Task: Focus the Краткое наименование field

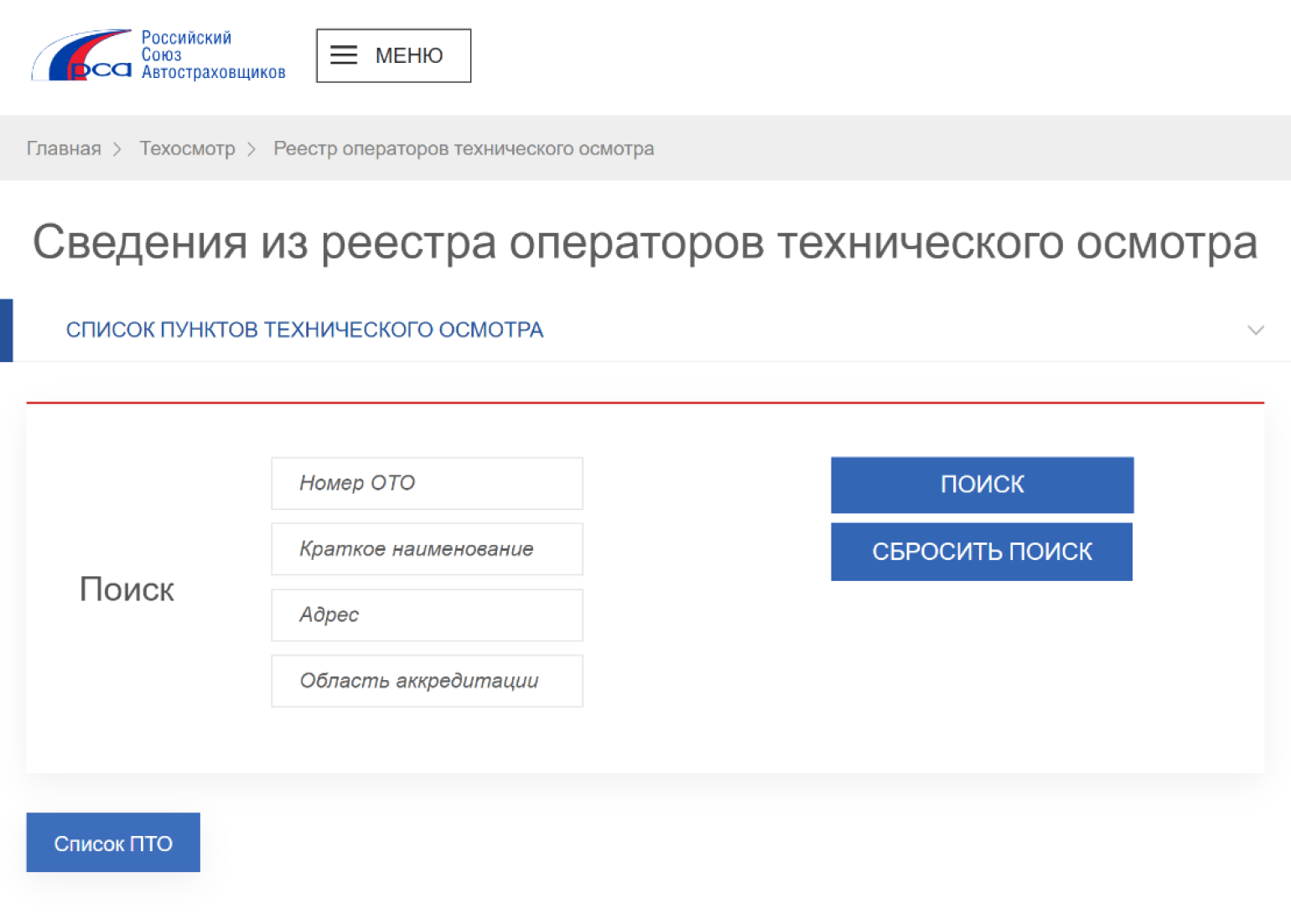Action: coord(427,549)
